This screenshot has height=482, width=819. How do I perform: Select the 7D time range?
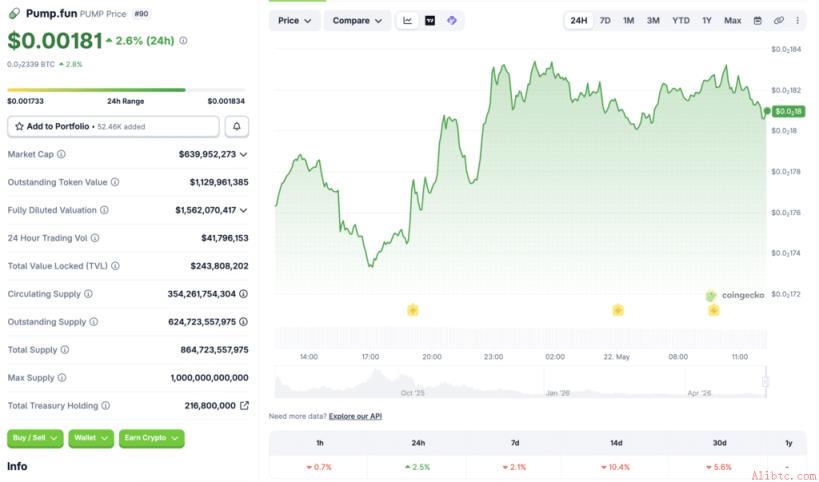click(x=605, y=21)
